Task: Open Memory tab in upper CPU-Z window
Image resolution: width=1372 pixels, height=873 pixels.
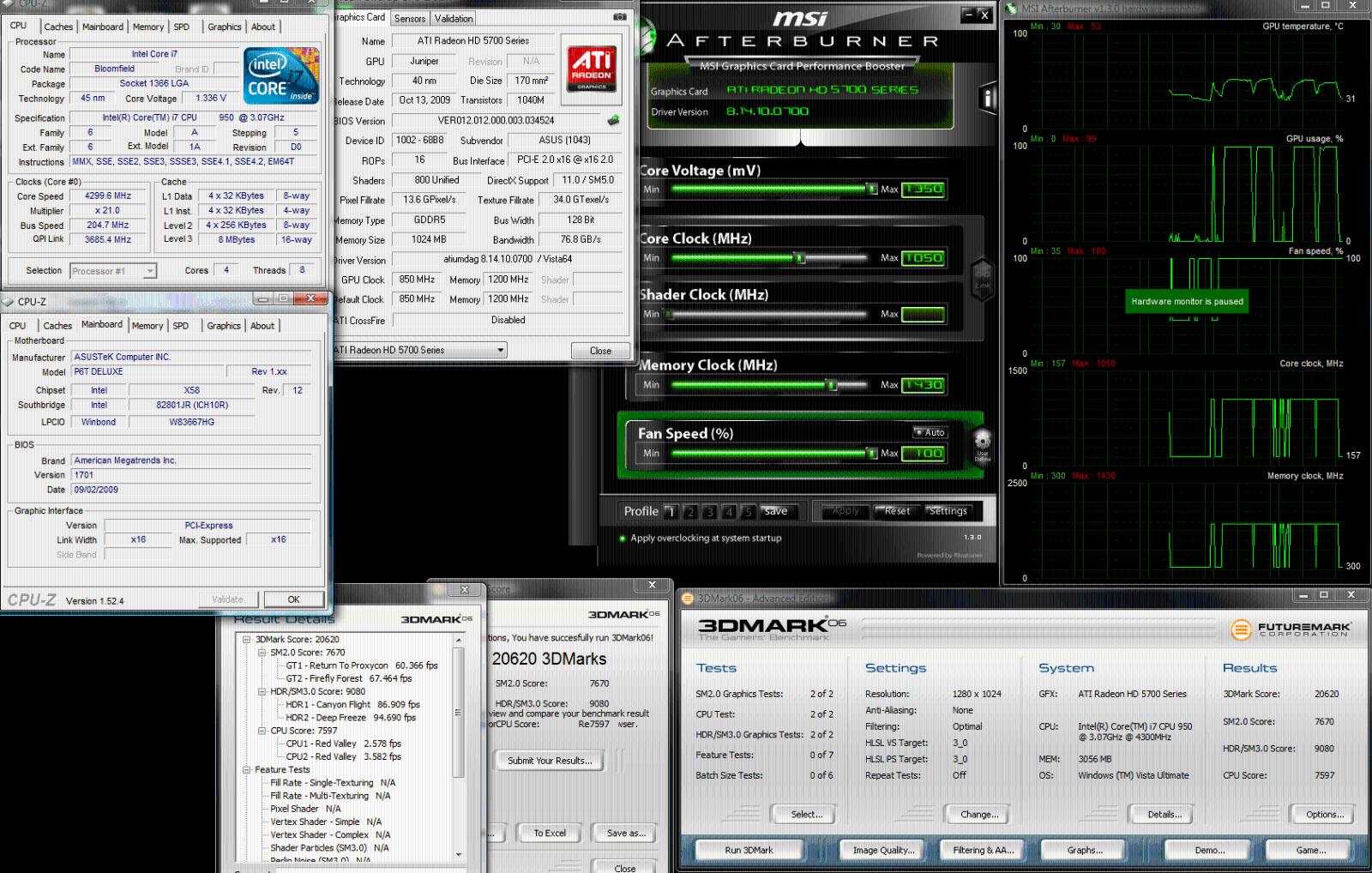Action: point(148,27)
